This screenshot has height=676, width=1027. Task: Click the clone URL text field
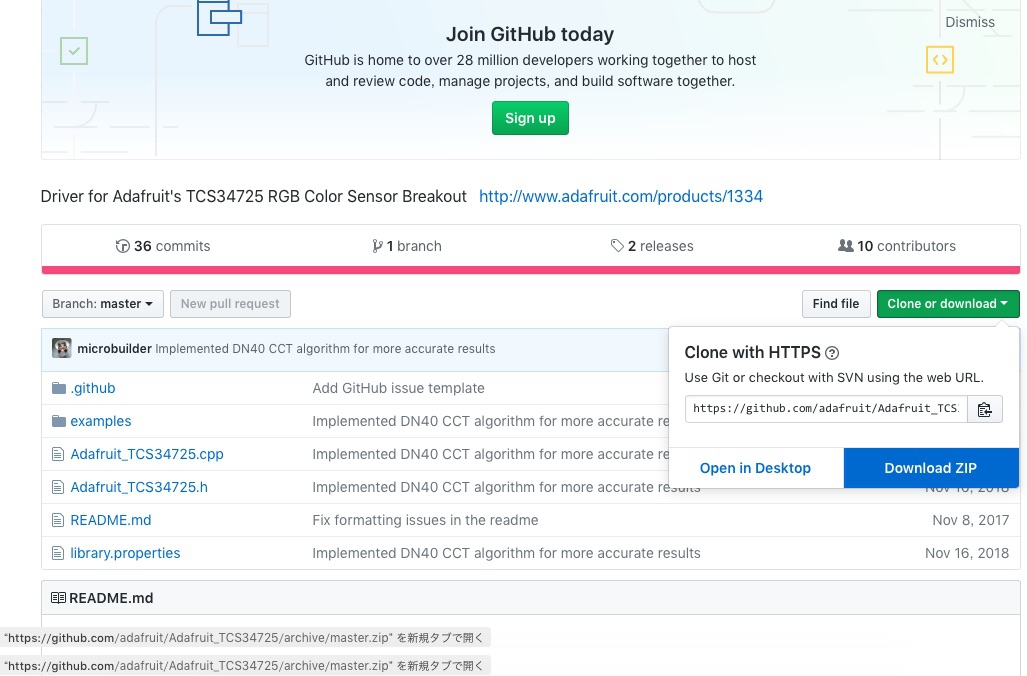[x=826, y=409]
